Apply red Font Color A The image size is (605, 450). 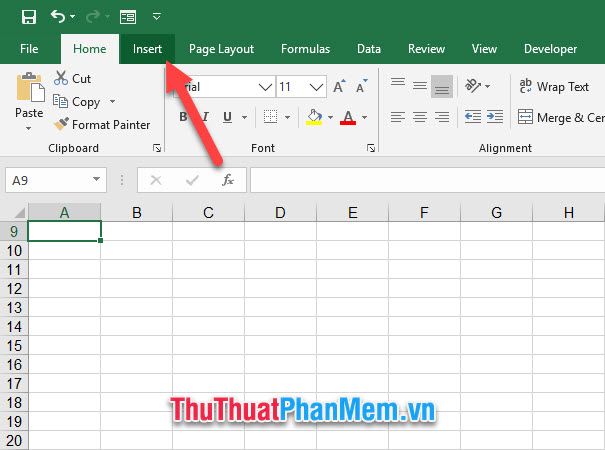coord(348,117)
